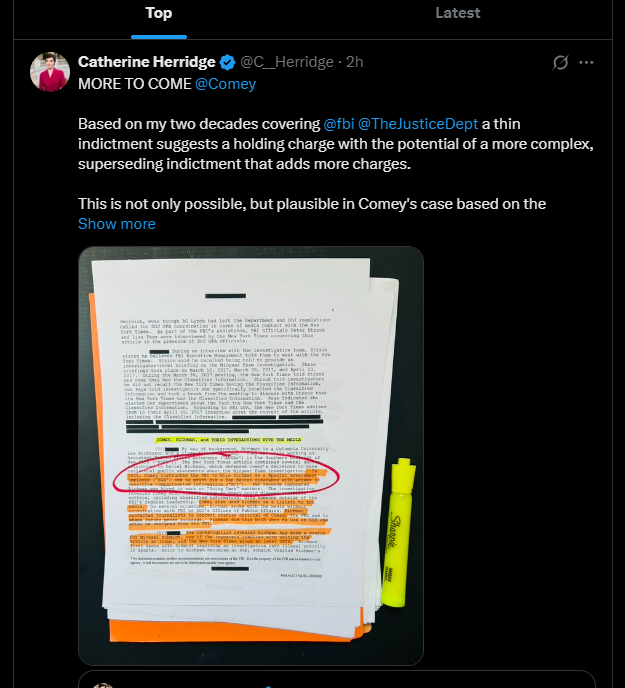Open the post's 2h timestamp
625x688 pixels.
pos(355,62)
